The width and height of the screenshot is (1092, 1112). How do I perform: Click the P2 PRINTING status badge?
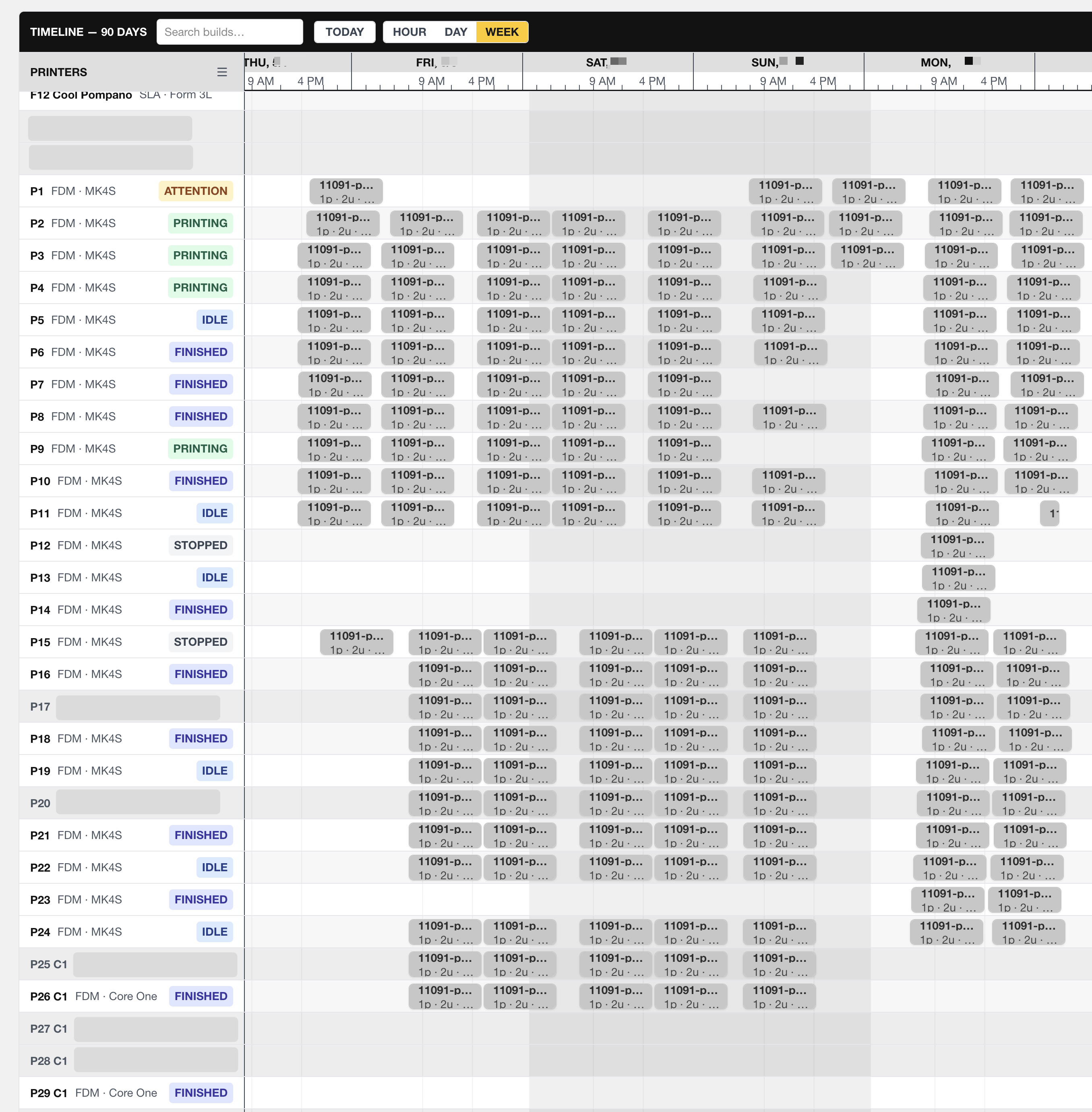click(x=200, y=223)
